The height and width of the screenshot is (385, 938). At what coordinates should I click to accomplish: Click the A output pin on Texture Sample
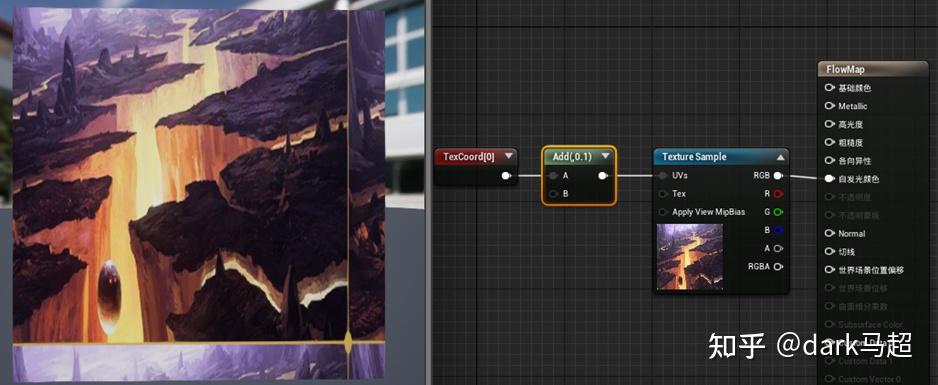click(x=778, y=248)
